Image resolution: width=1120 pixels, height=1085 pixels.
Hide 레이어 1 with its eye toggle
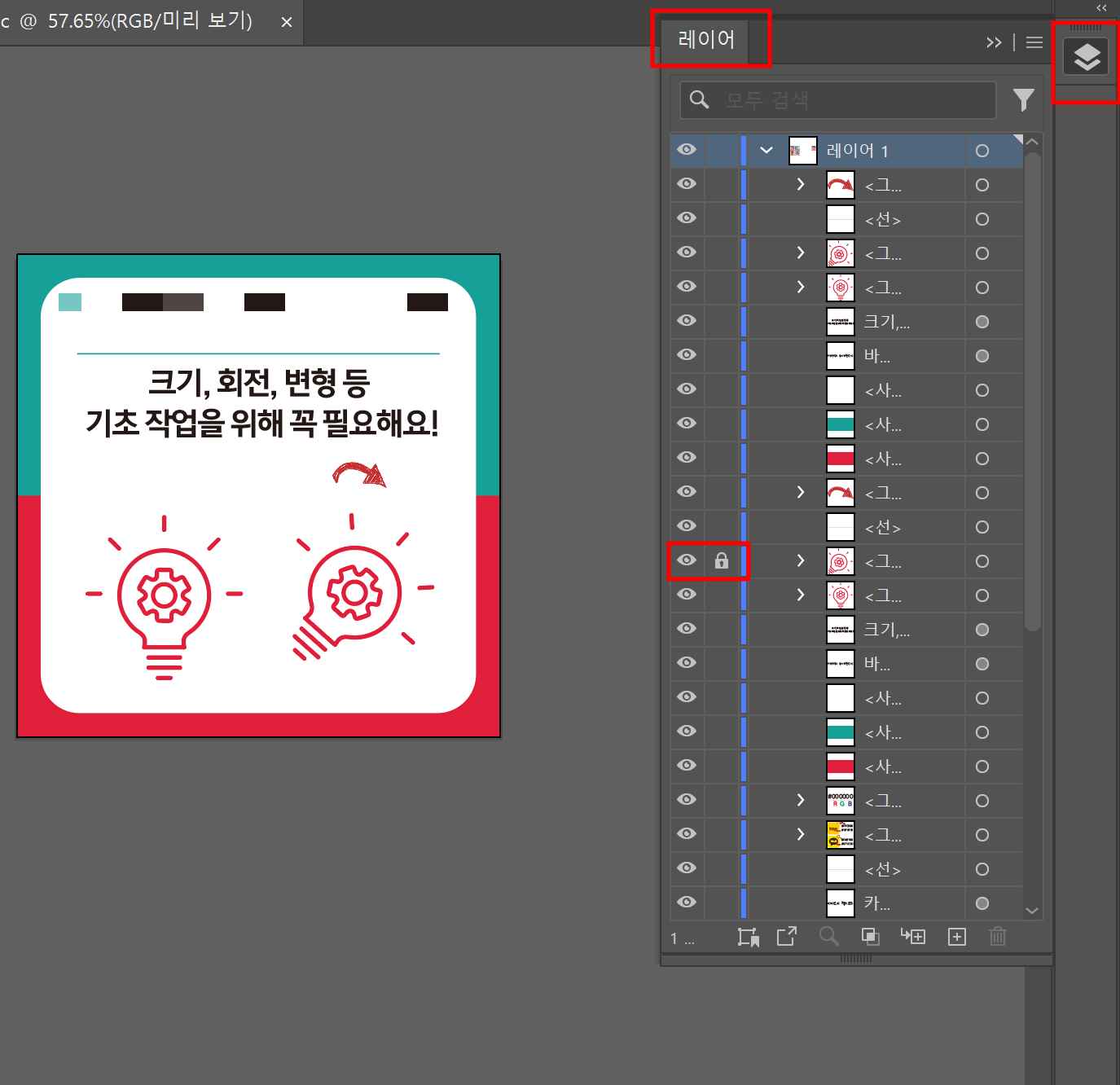click(x=687, y=150)
